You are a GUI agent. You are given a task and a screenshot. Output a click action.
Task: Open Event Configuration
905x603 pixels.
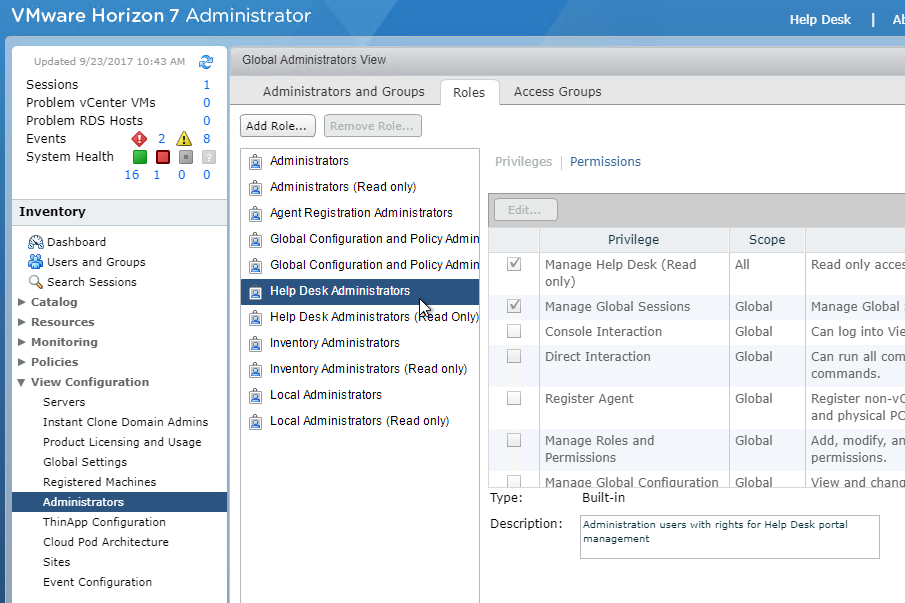point(98,582)
